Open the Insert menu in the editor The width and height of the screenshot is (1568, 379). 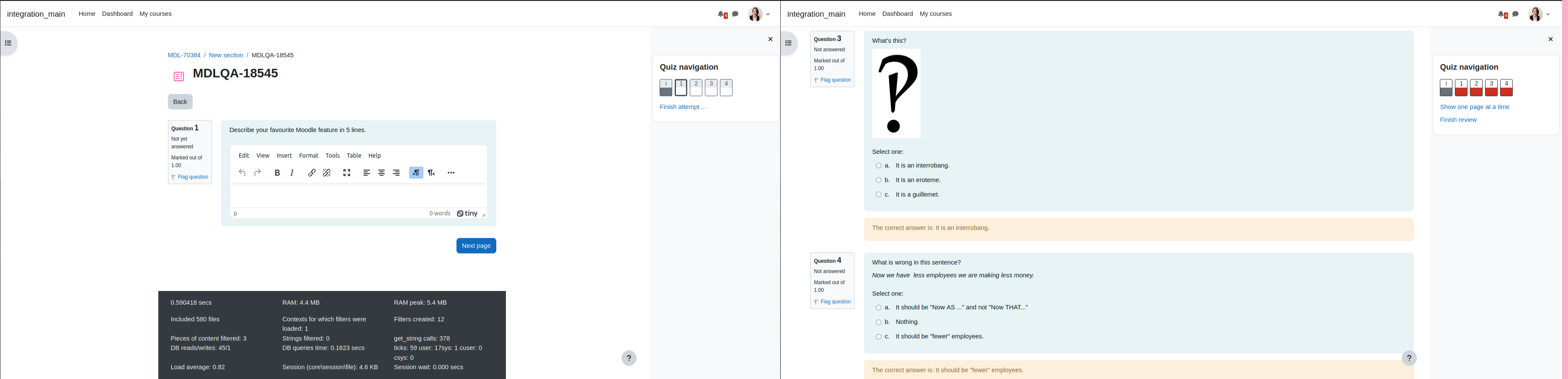[284, 156]
